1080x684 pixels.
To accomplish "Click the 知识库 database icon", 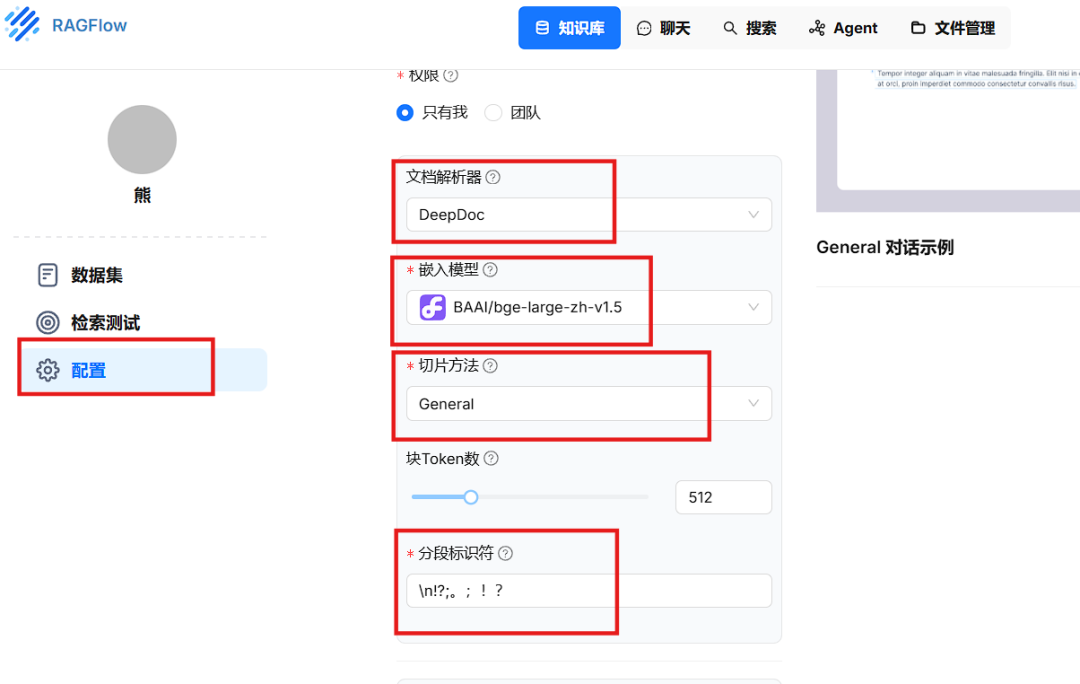I will [543, 28].
